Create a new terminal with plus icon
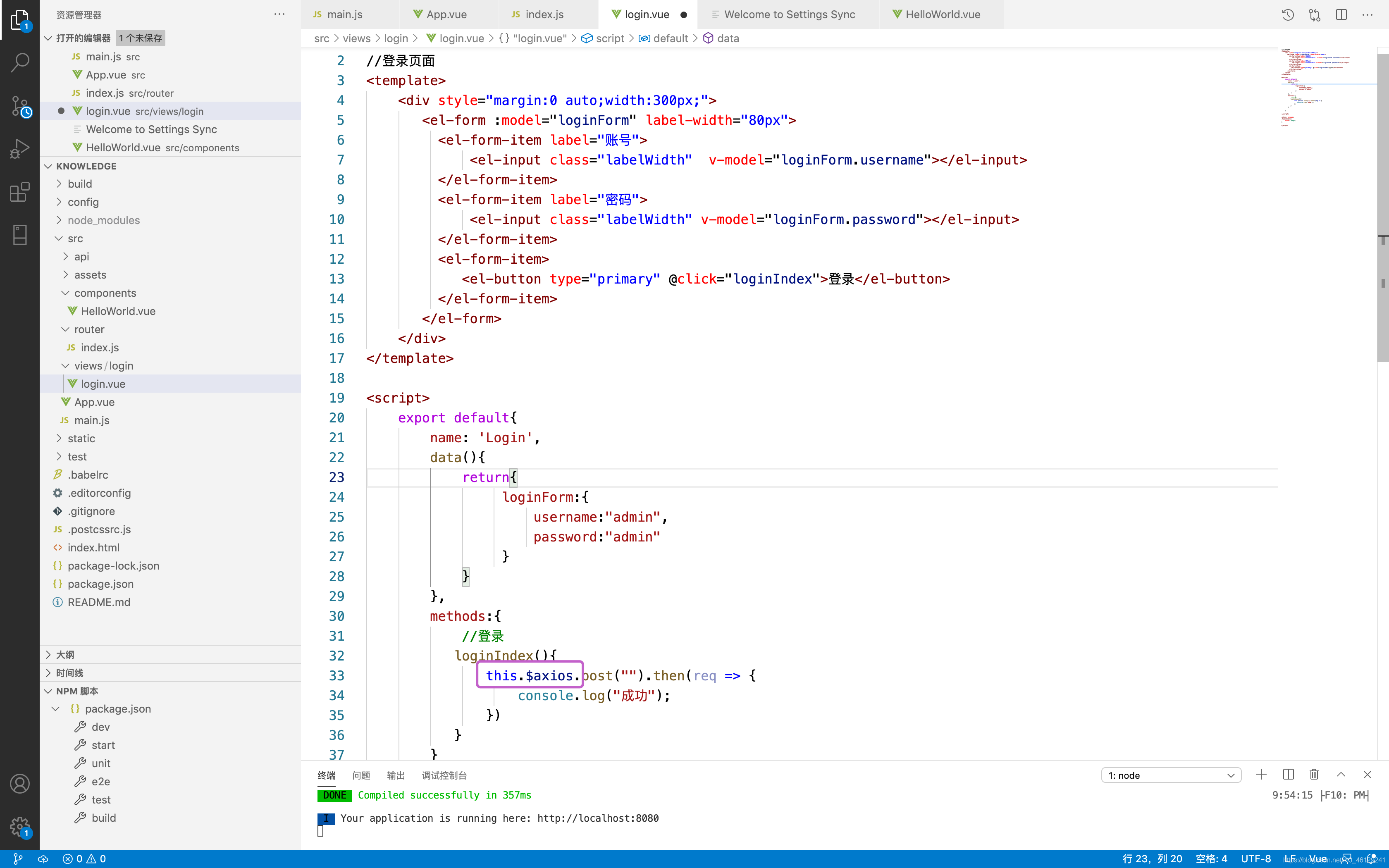 [1261, 775]
